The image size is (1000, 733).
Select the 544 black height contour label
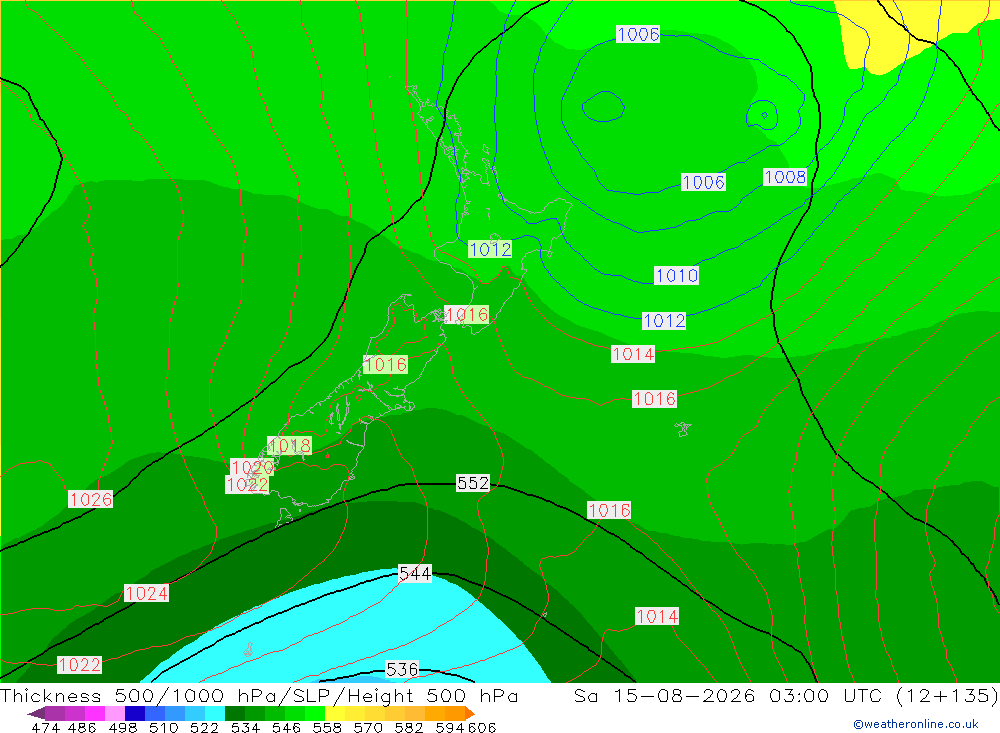[x=415, y=574]
